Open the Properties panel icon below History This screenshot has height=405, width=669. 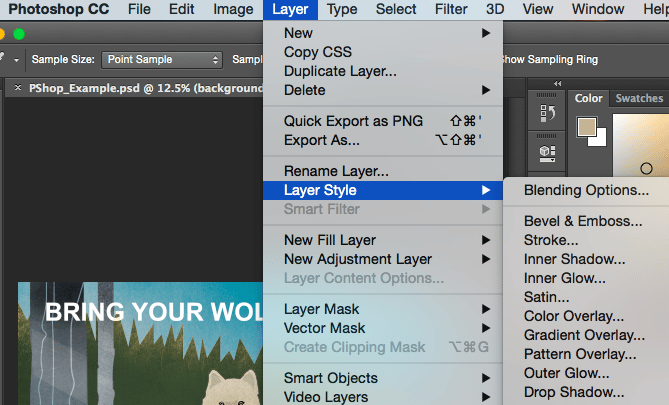(x=547, y=153)
